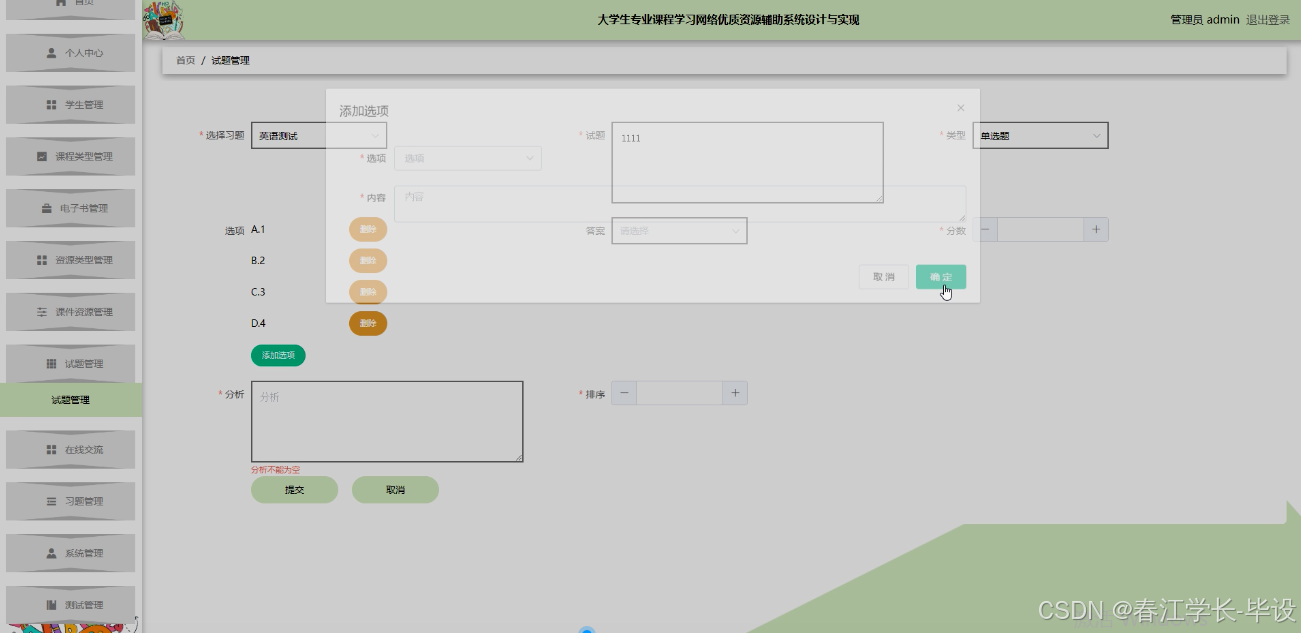The image size is (1301, 633).
Task: Close the 添加选项 dialog with the X
Action: [961, 108]
